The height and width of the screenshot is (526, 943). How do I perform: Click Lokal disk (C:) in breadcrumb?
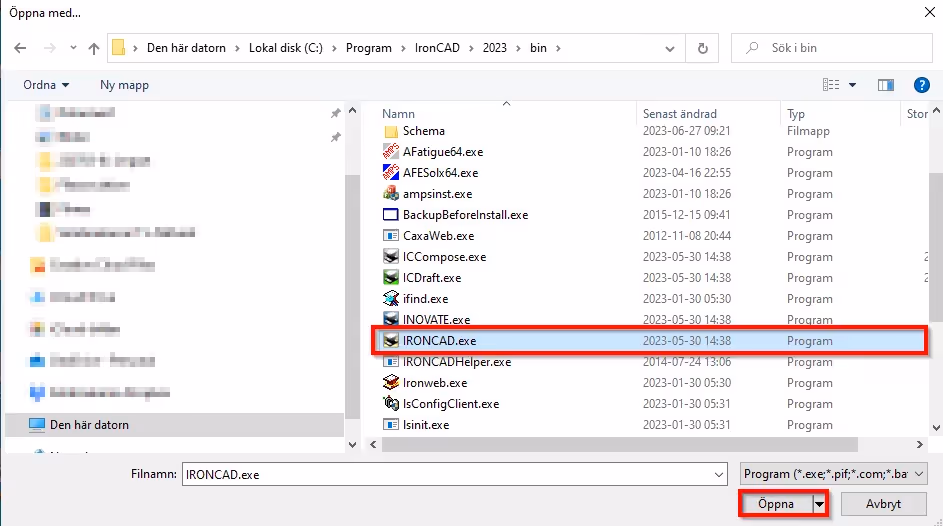(x=286, y=48)
